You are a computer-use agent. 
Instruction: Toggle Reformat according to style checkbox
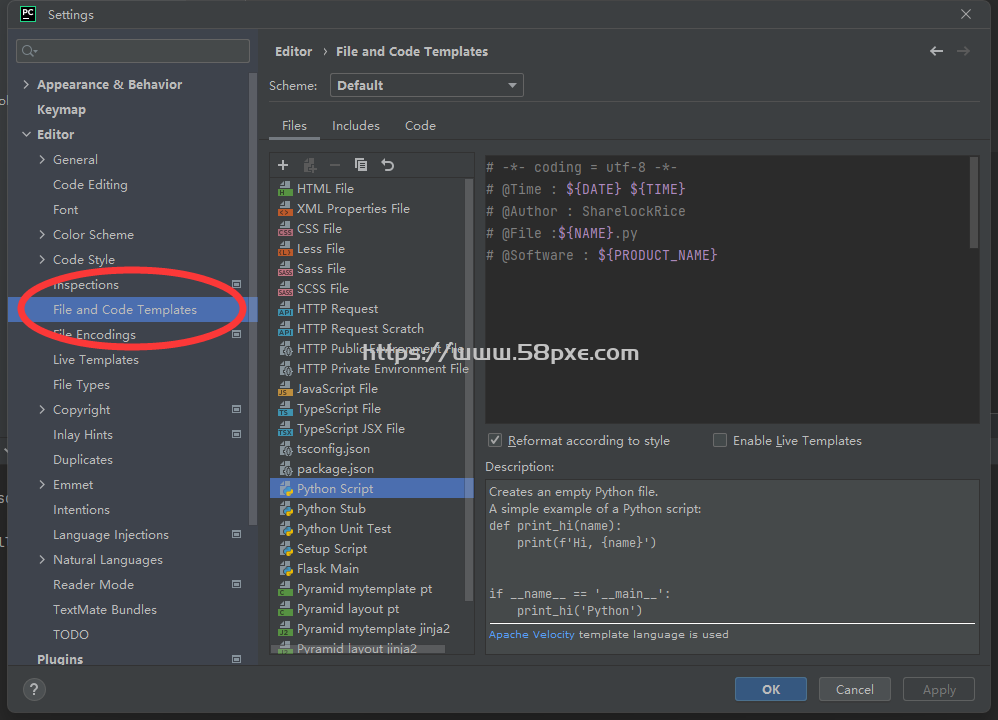495,441
